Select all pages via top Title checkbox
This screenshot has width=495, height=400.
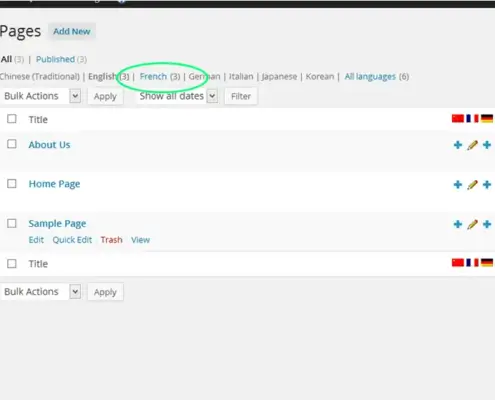point(12,119)
